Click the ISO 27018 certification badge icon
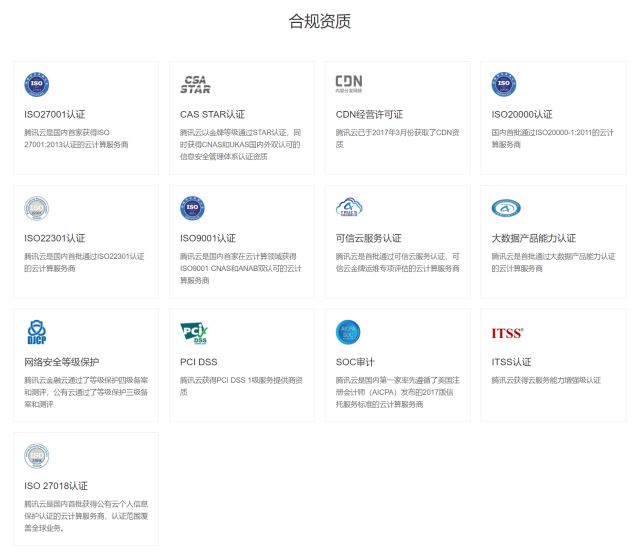Image resolution: width=640 pixels, height=558 pixels. click(37, 456)
